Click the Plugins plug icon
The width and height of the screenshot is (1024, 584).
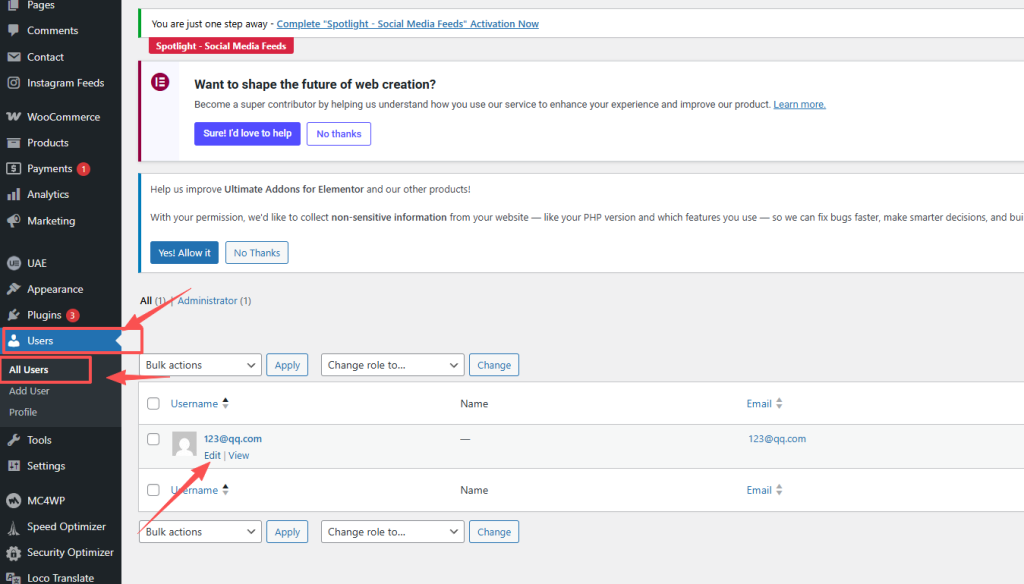click(14, 315)
